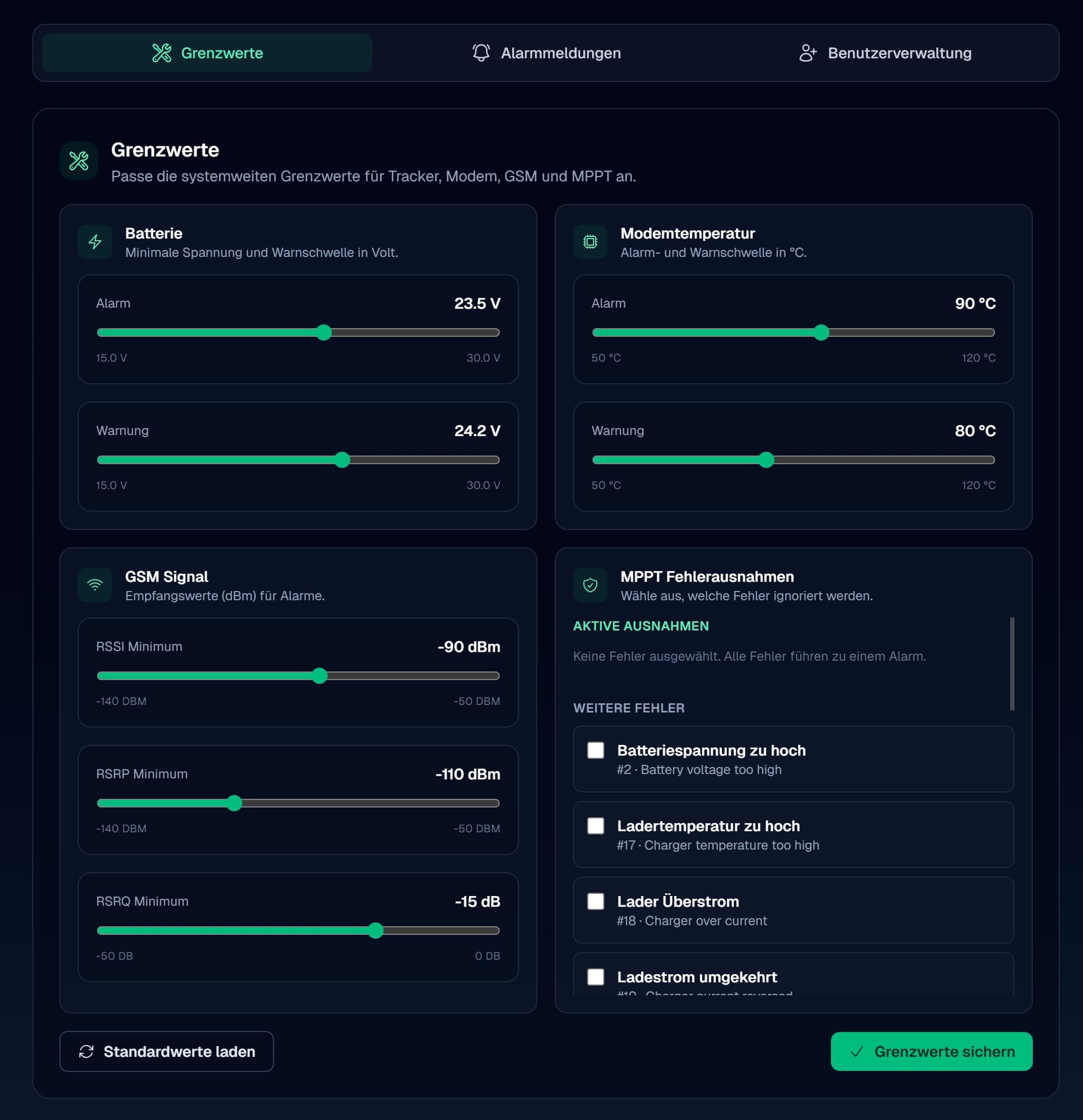The height and width of the screenshot is (1120, 1083).
Task: Click the checkmark icon in Grenzwerte sichern
Action: point(857,1051)
